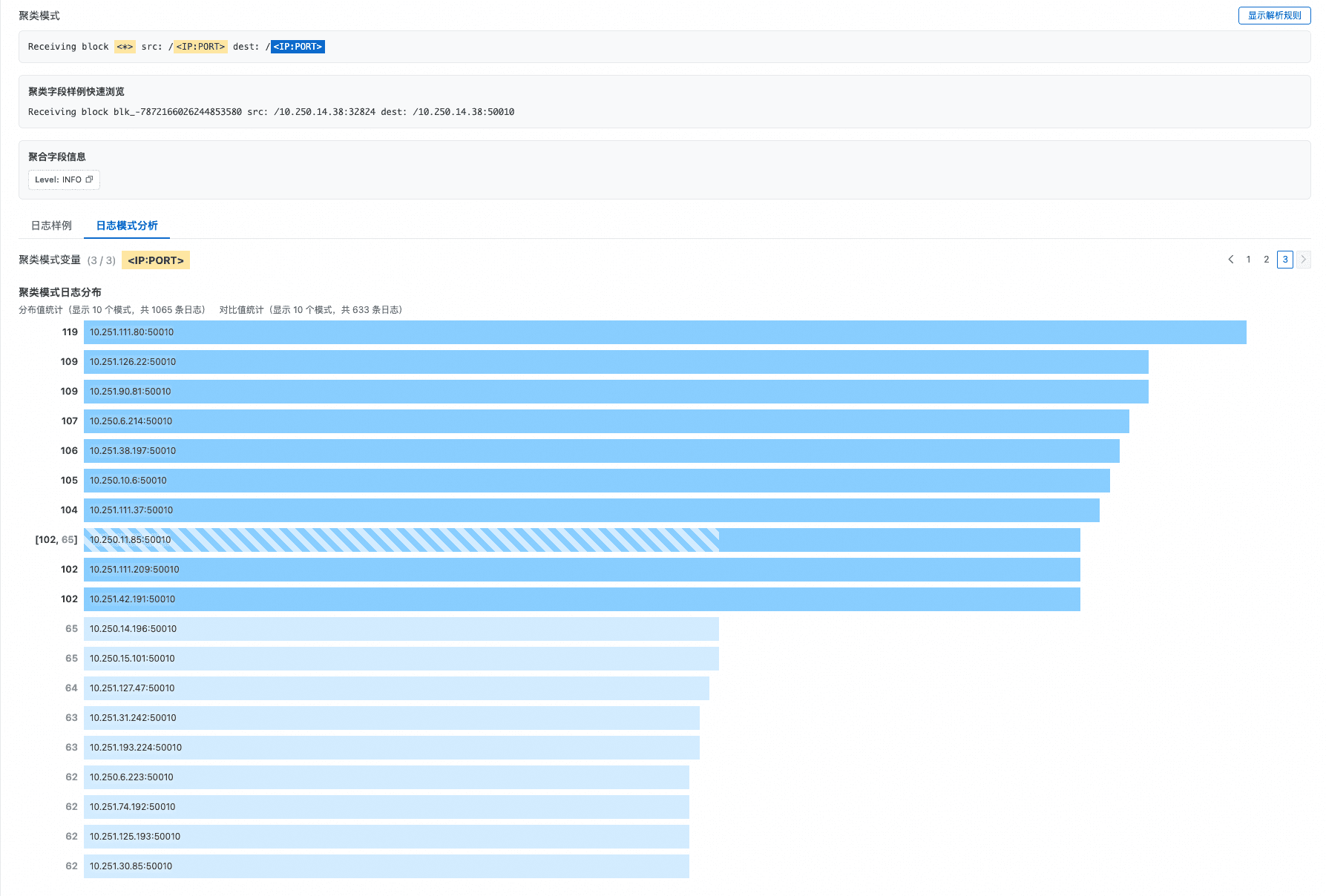This screenshot has height=896, width=1326.
Task: Click the Level: INFO field tag
Action: tap(58, 179)
